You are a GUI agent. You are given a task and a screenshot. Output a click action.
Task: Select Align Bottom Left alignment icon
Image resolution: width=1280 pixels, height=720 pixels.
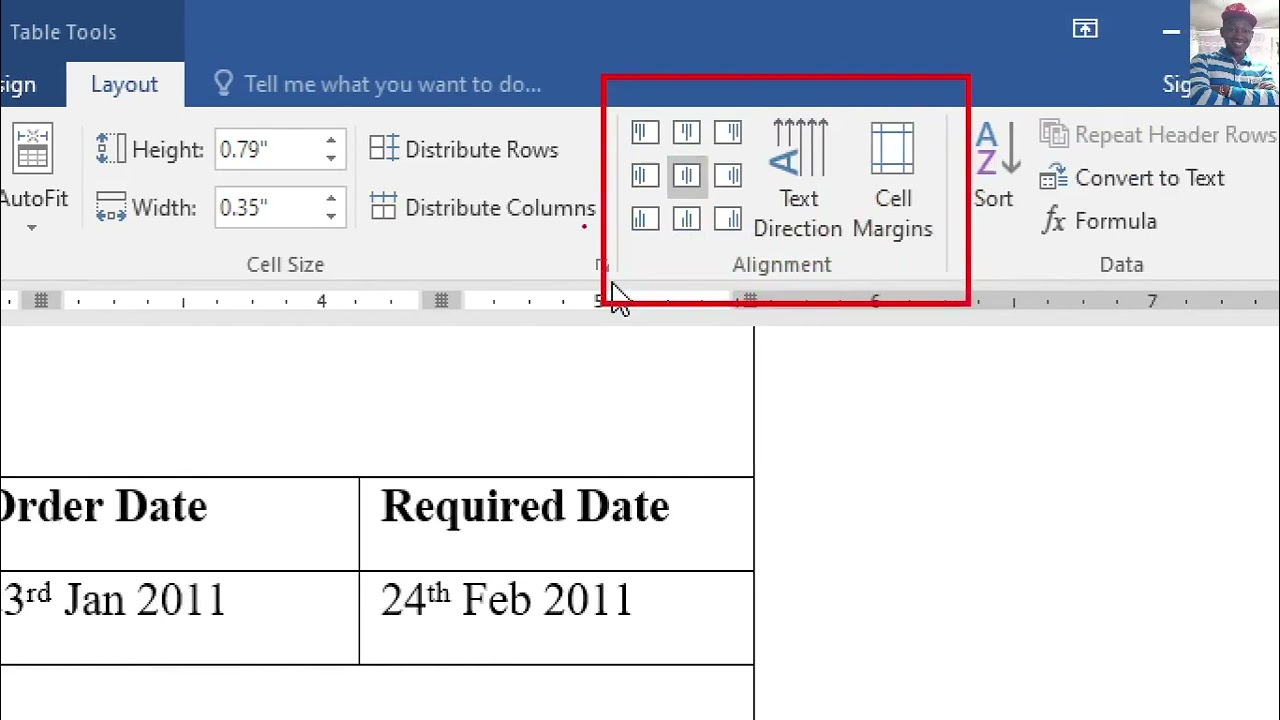[x=645, y=218]
